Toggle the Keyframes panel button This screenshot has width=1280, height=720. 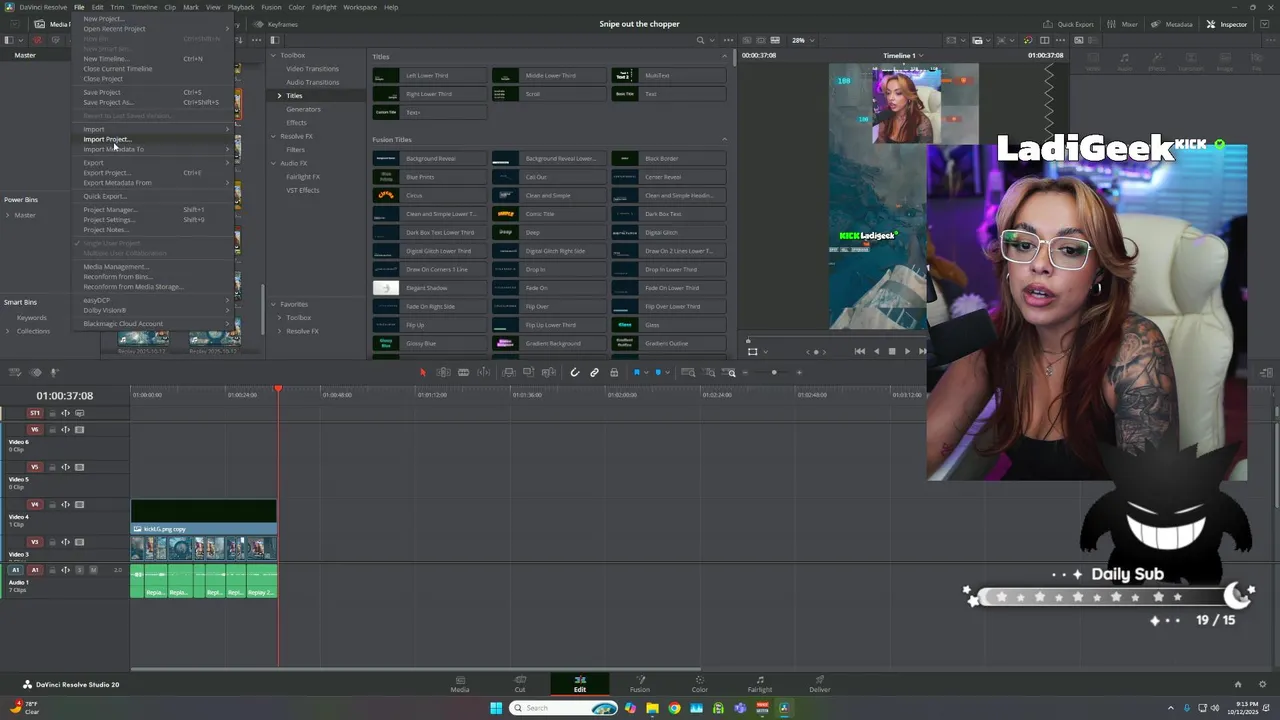(x=275, y=24)
